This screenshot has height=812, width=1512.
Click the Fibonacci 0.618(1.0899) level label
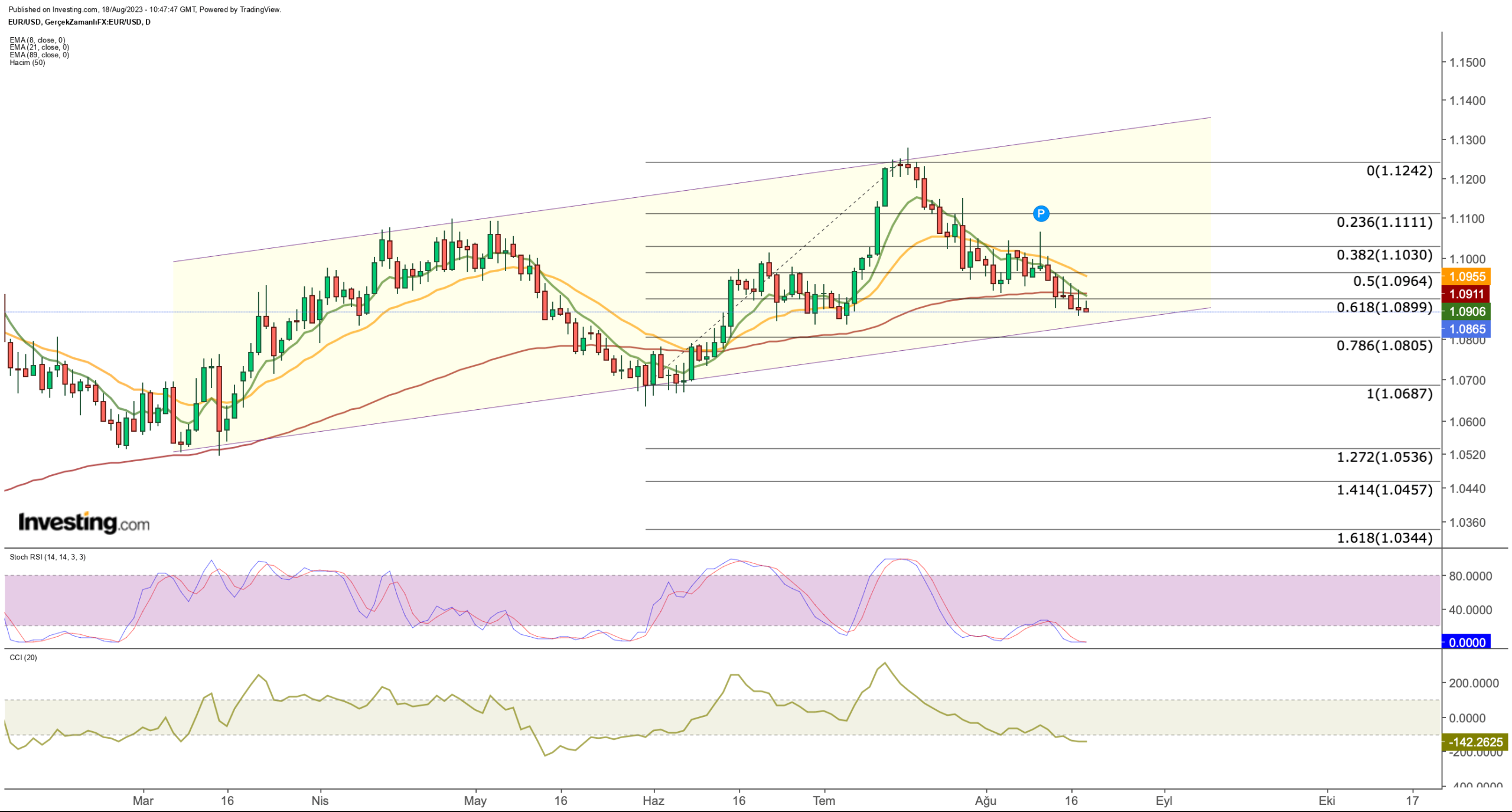click(1384, 307)
